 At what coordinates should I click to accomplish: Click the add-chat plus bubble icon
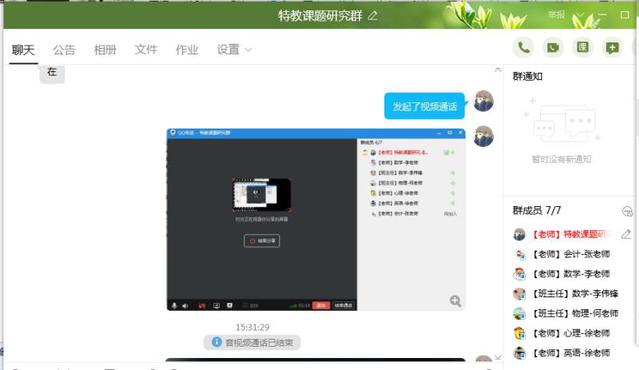[x=612, y=48]
